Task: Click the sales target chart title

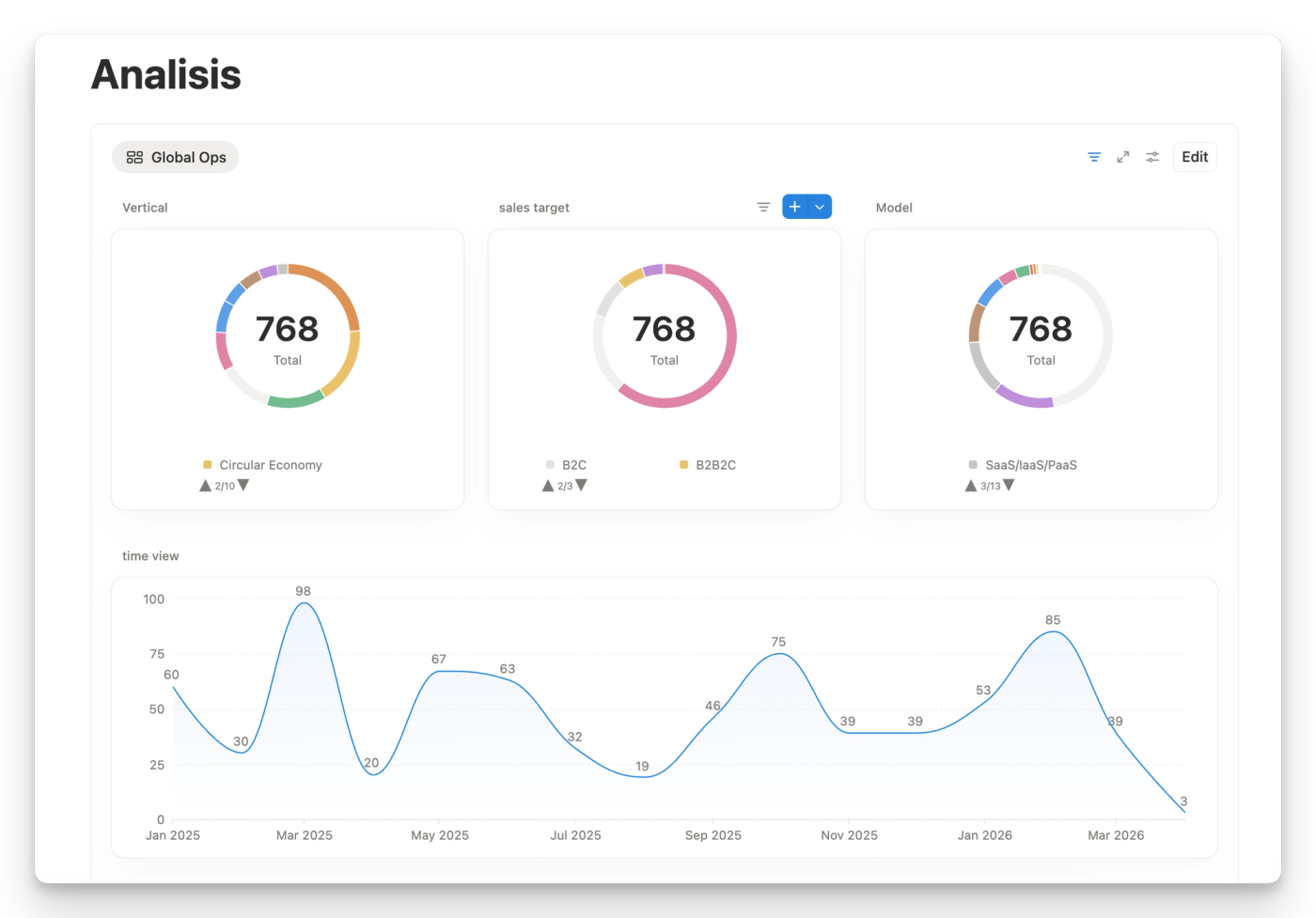Action: pos(534,208)
